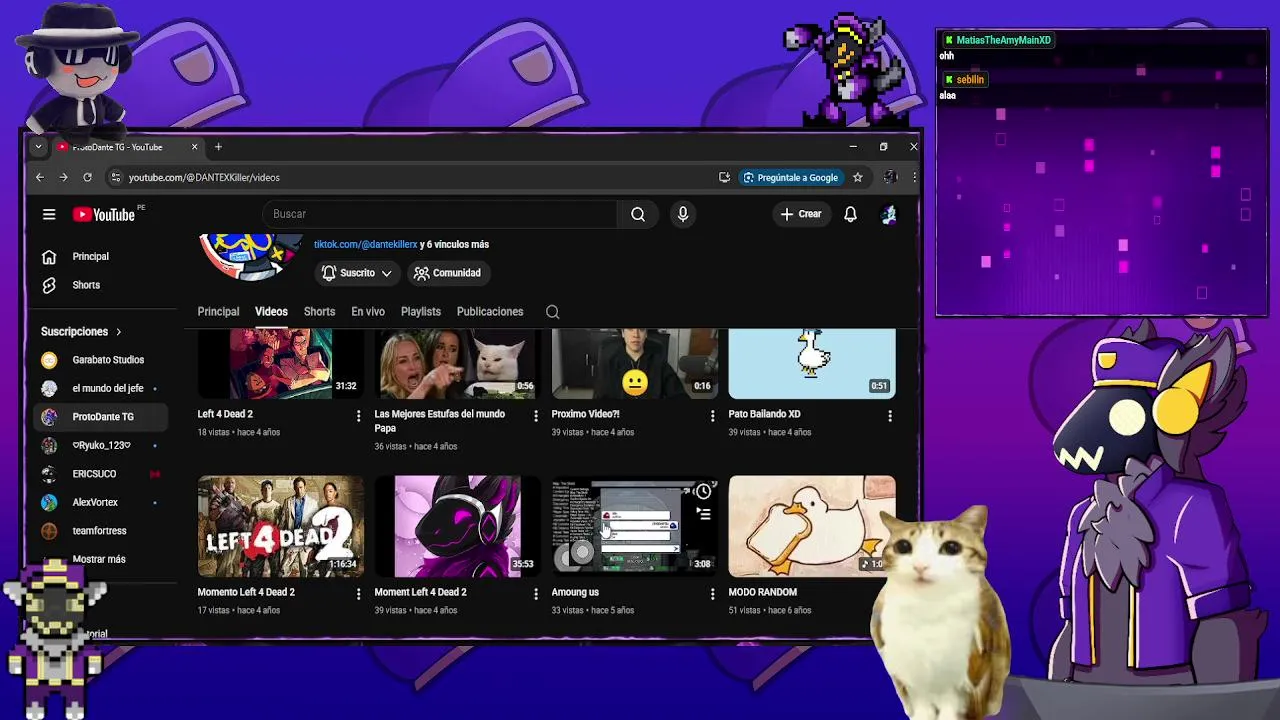Click the Proximo Video?! title
Screen dimensions: 1280x720
(585, 414)
